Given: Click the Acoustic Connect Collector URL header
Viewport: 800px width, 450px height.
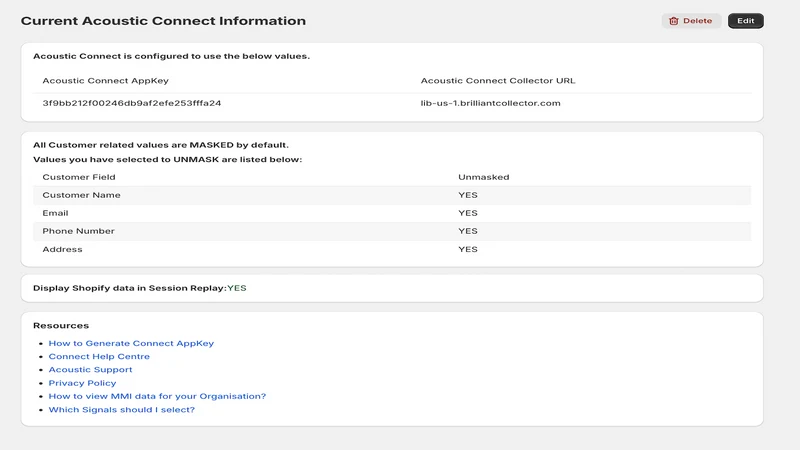Looking at the screenshot, I should point(498,81).
